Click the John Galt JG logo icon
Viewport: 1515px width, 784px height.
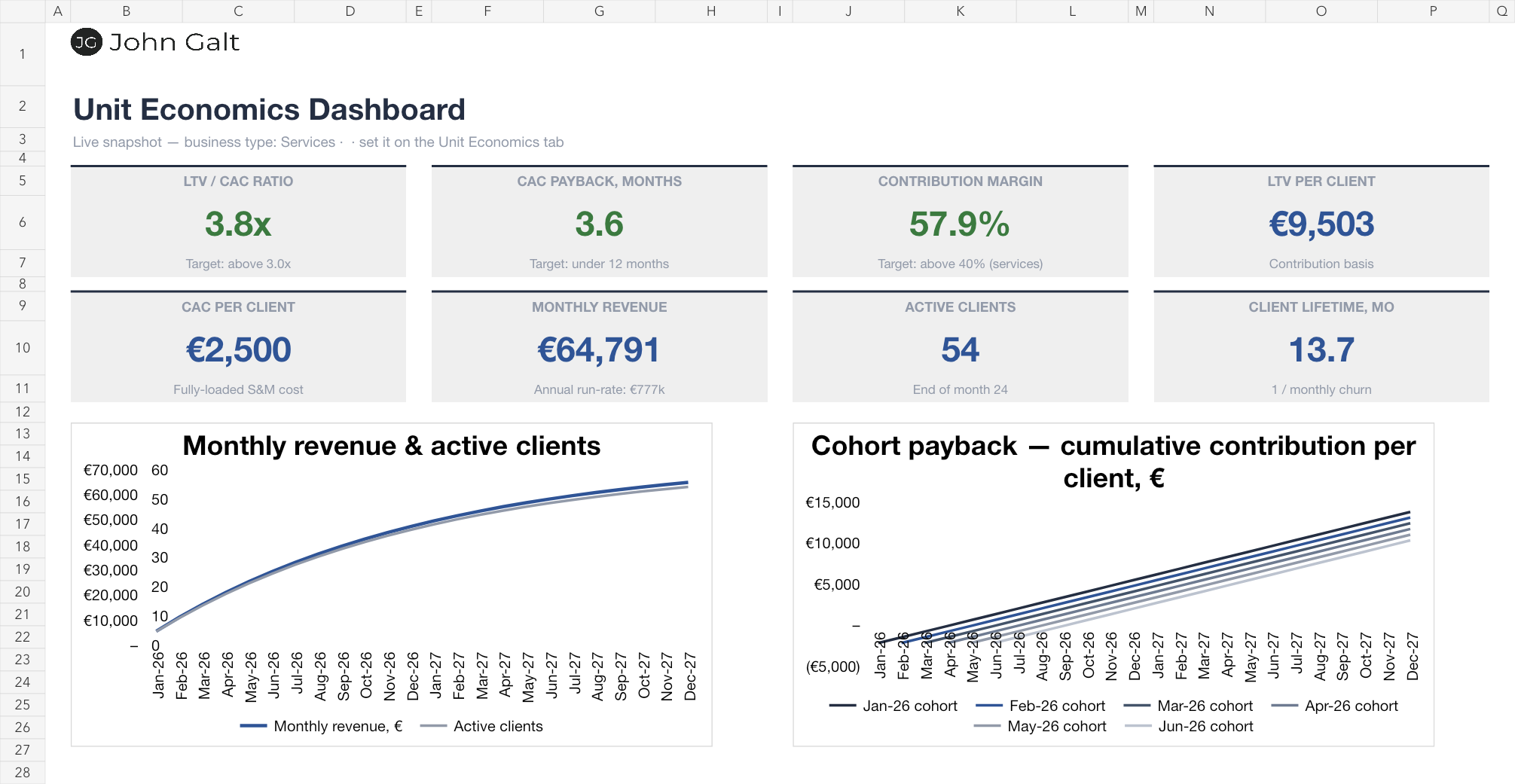pos(87,42)
